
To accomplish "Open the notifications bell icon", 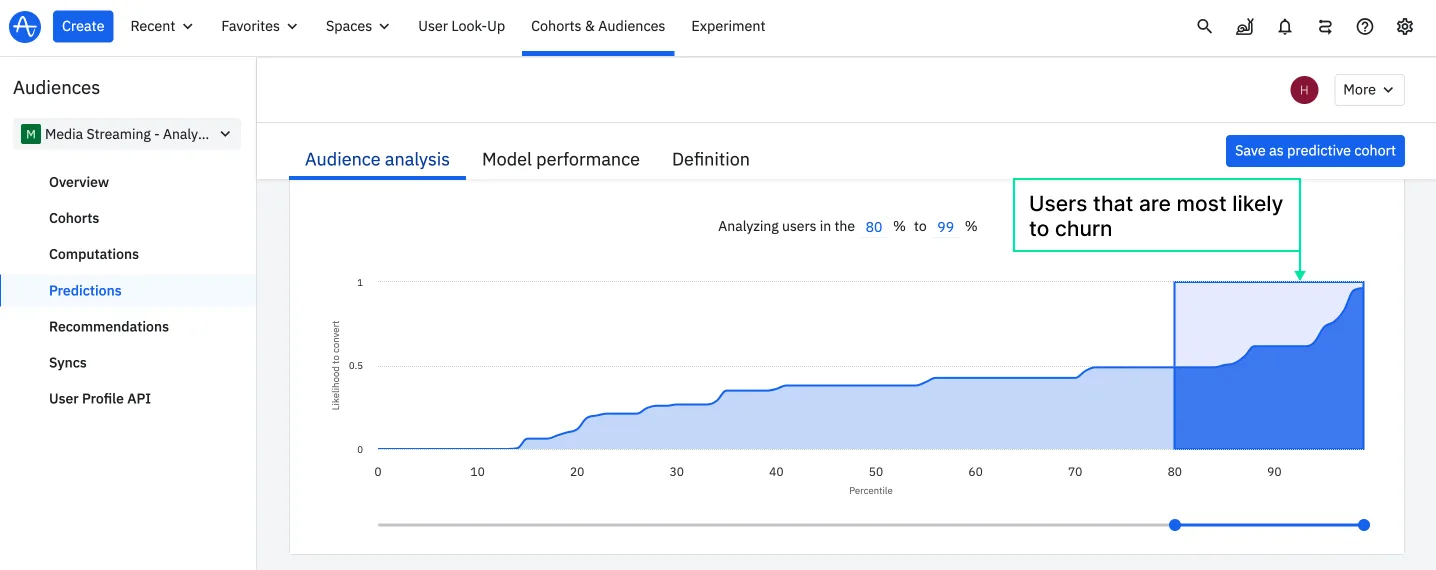I will pos(1285,27).
